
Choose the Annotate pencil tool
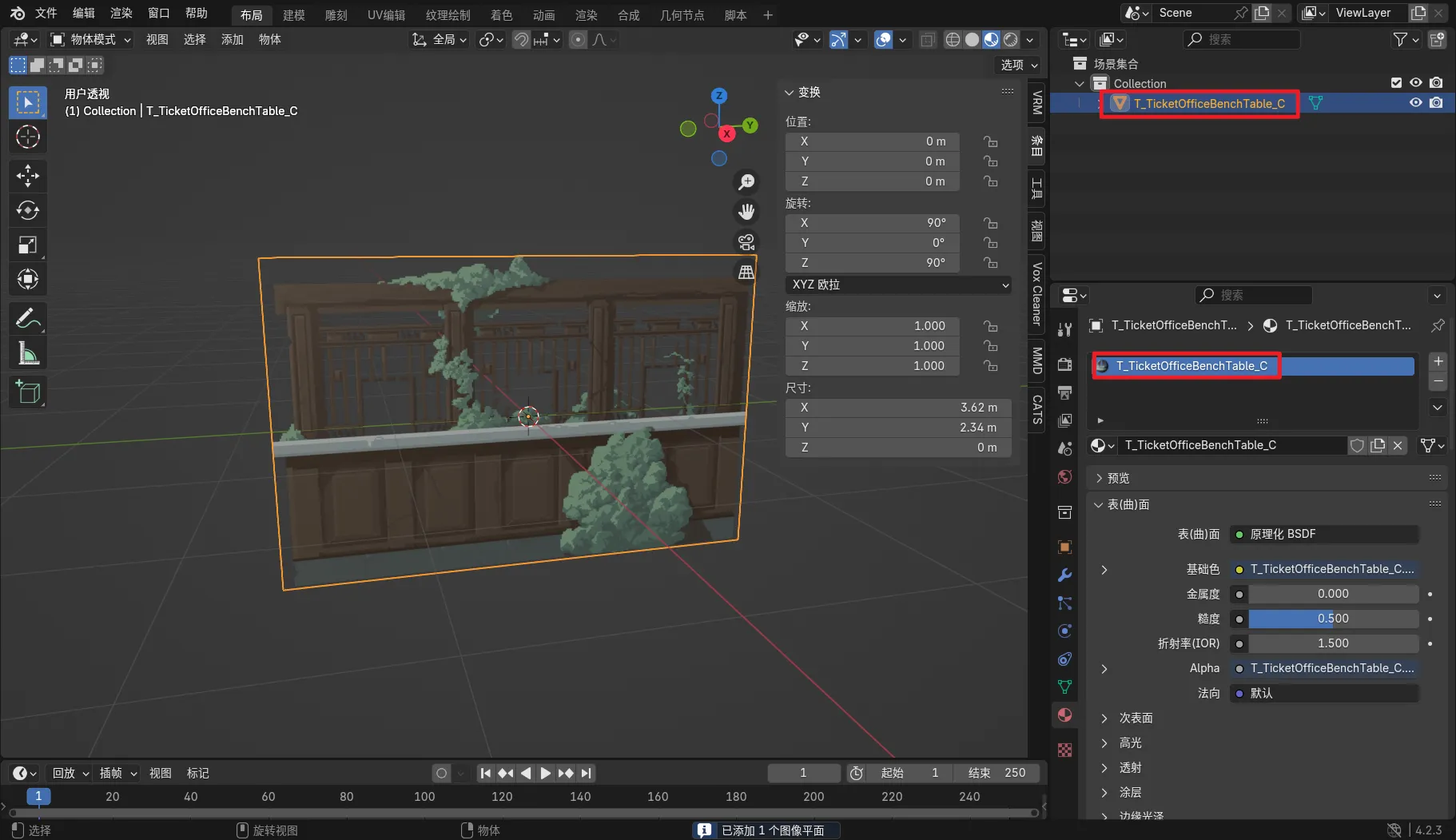pyautogui.click(x=28, y=318)
